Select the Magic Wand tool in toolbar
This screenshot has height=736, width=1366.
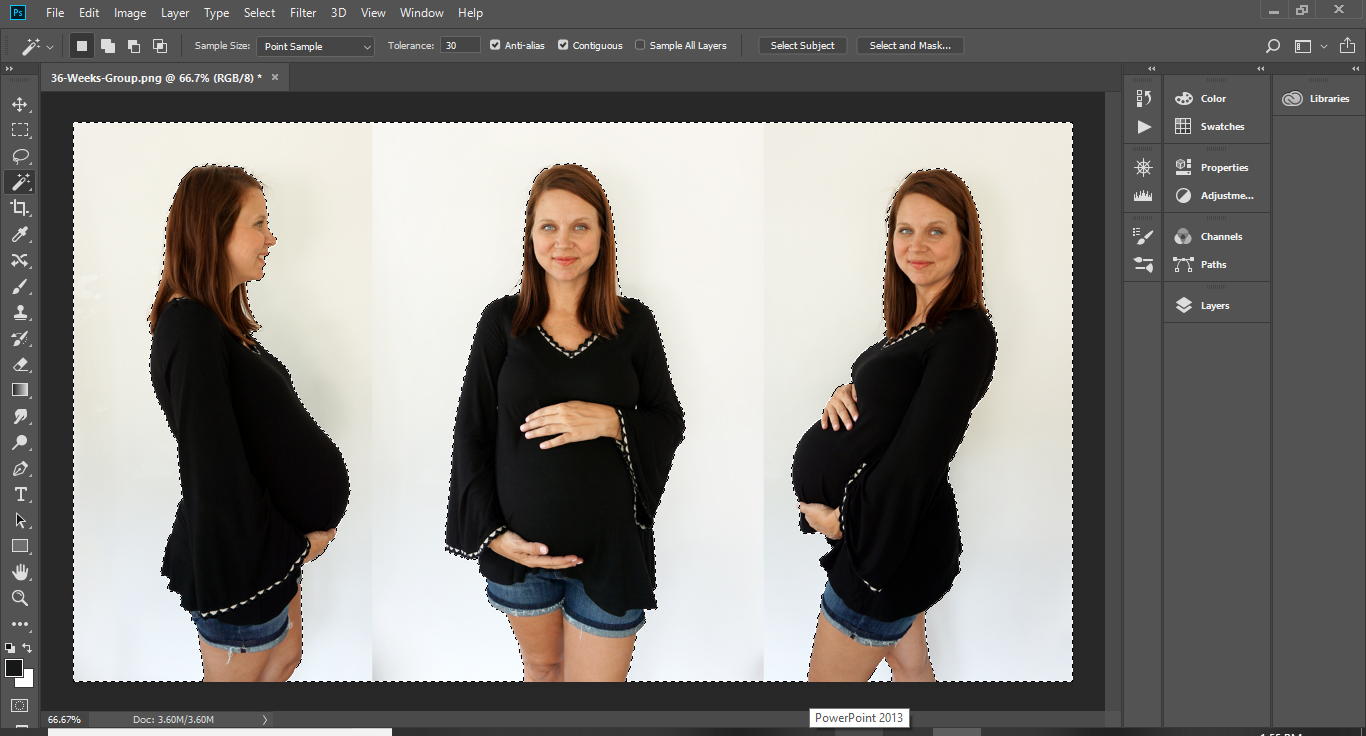coord(20,182)
